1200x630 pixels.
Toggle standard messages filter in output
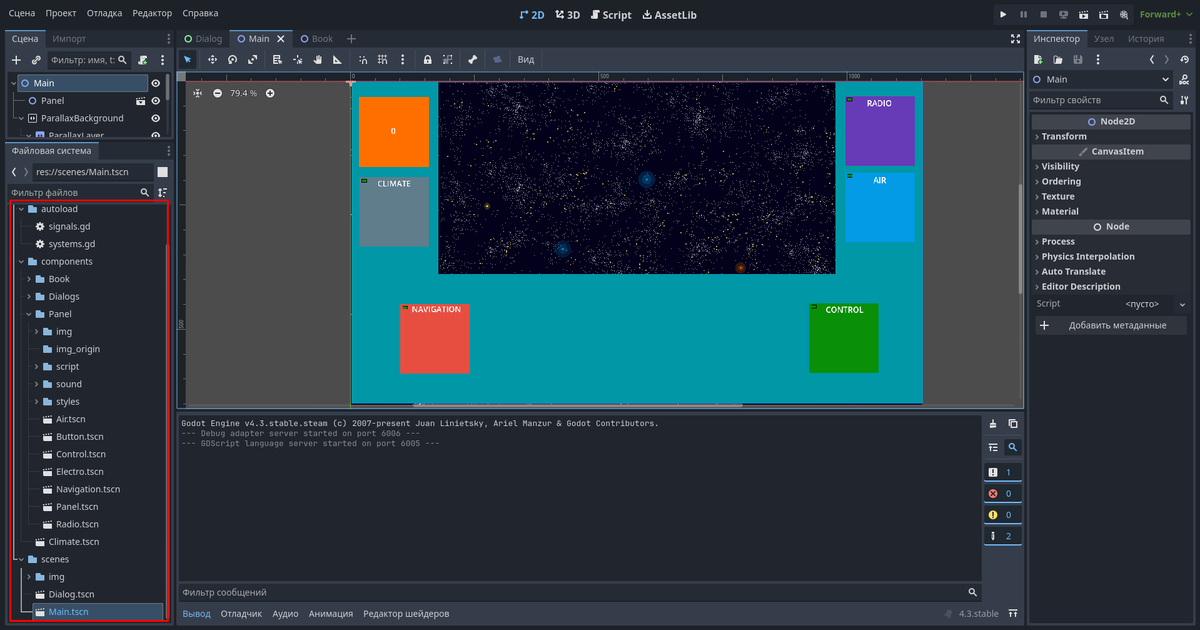[x=1002, y=472]
